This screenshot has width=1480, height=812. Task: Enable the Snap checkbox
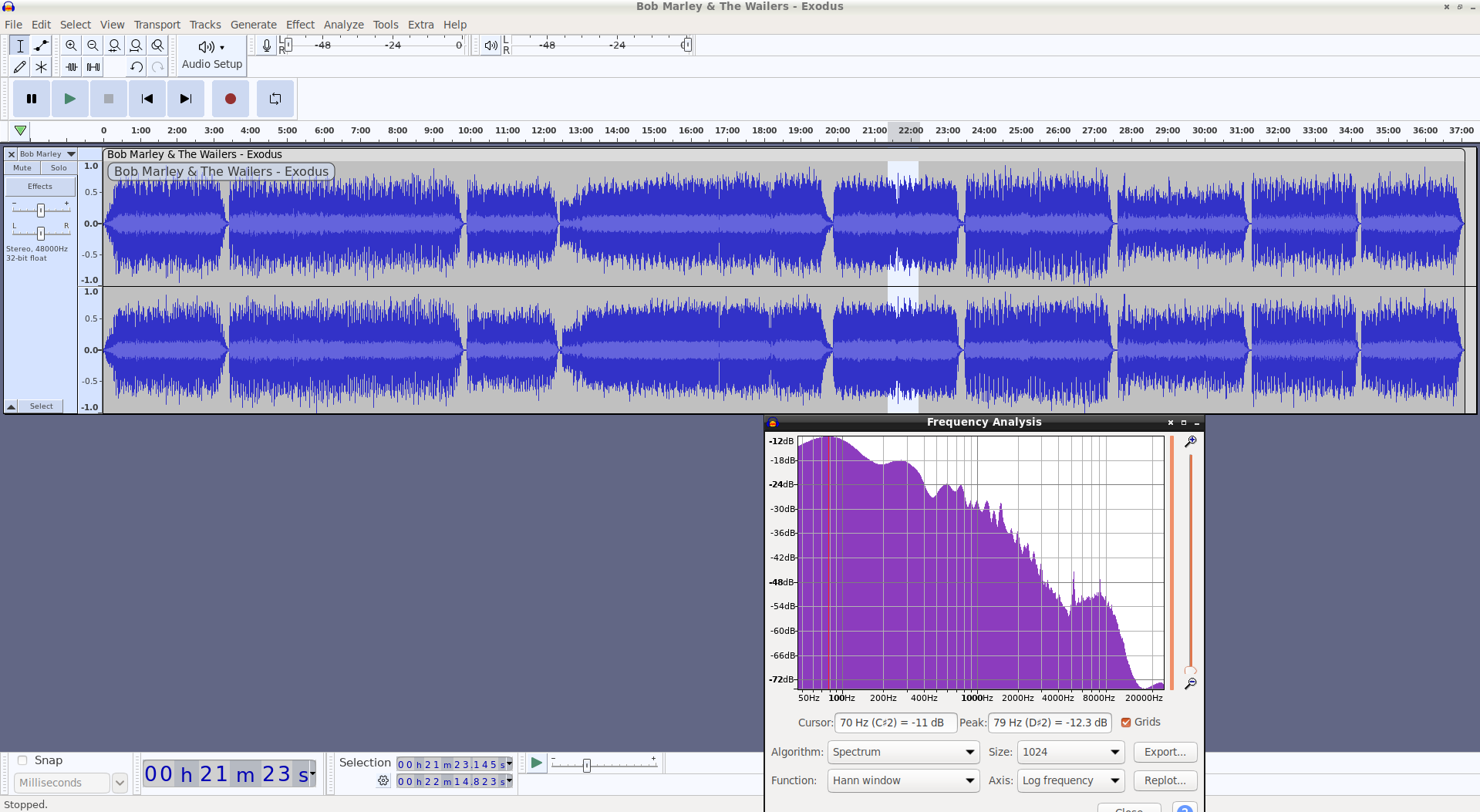22,760
